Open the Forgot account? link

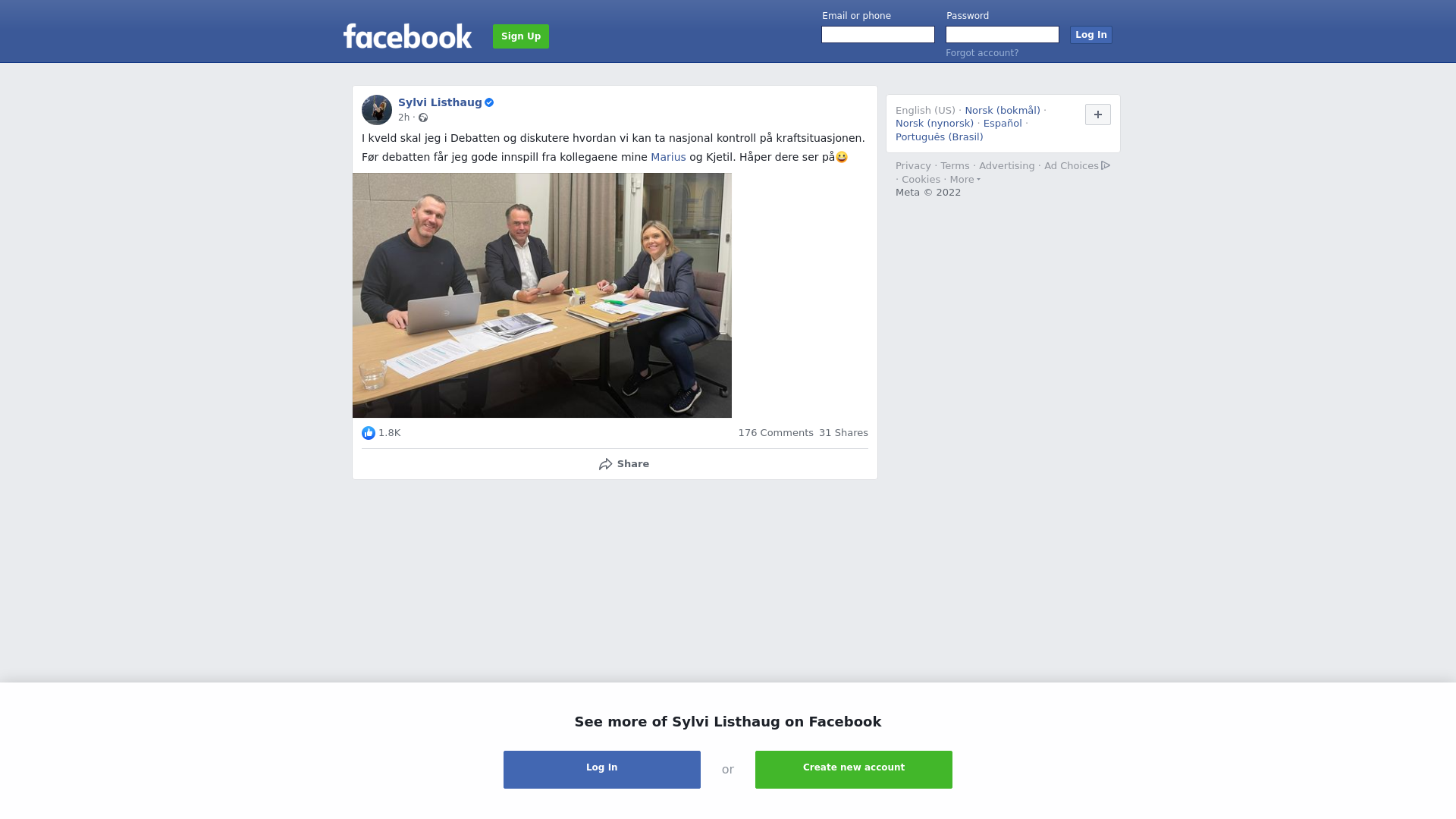982,53
